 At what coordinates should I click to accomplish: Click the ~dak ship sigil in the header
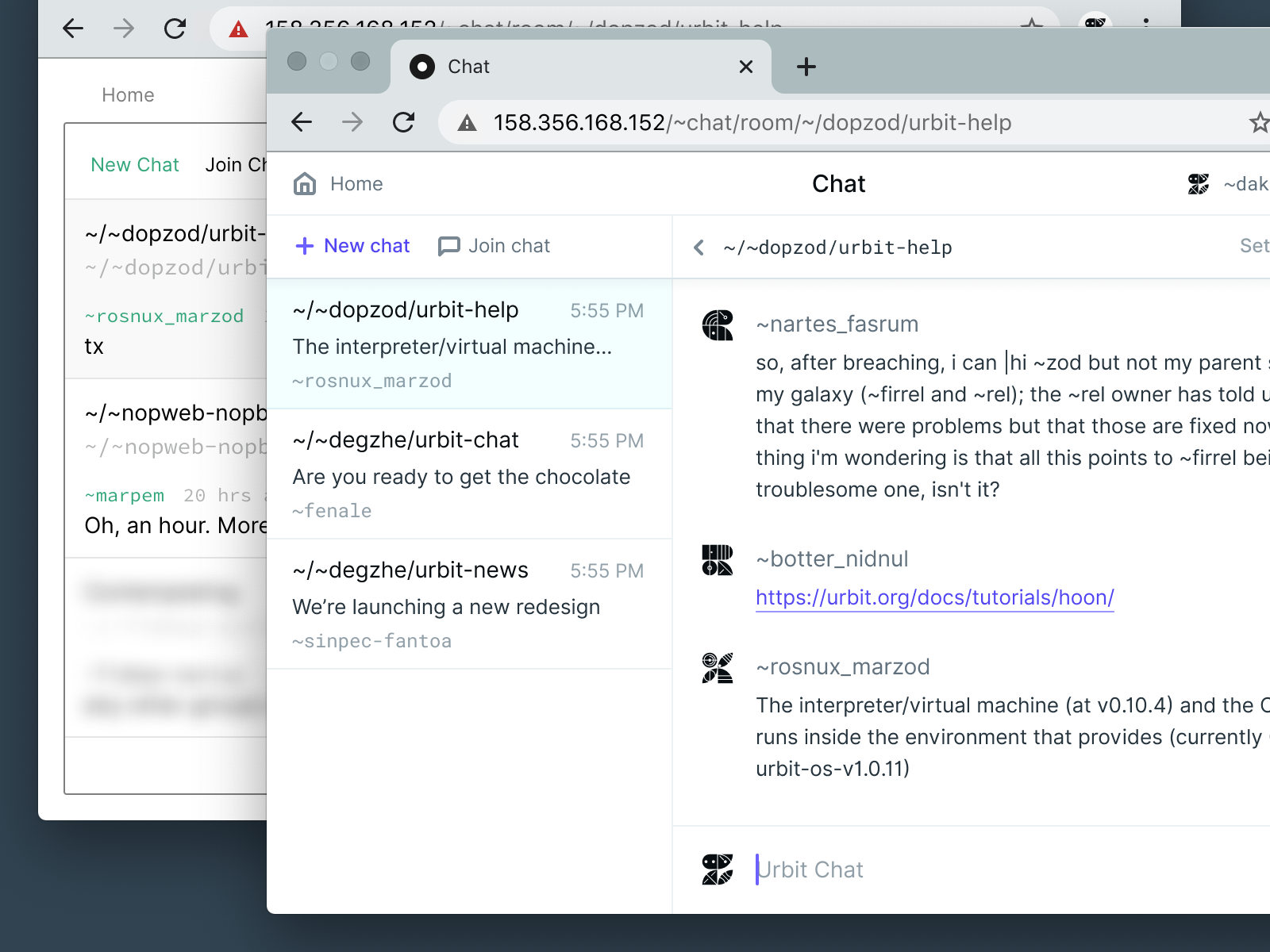click(x=1199, y=184)
